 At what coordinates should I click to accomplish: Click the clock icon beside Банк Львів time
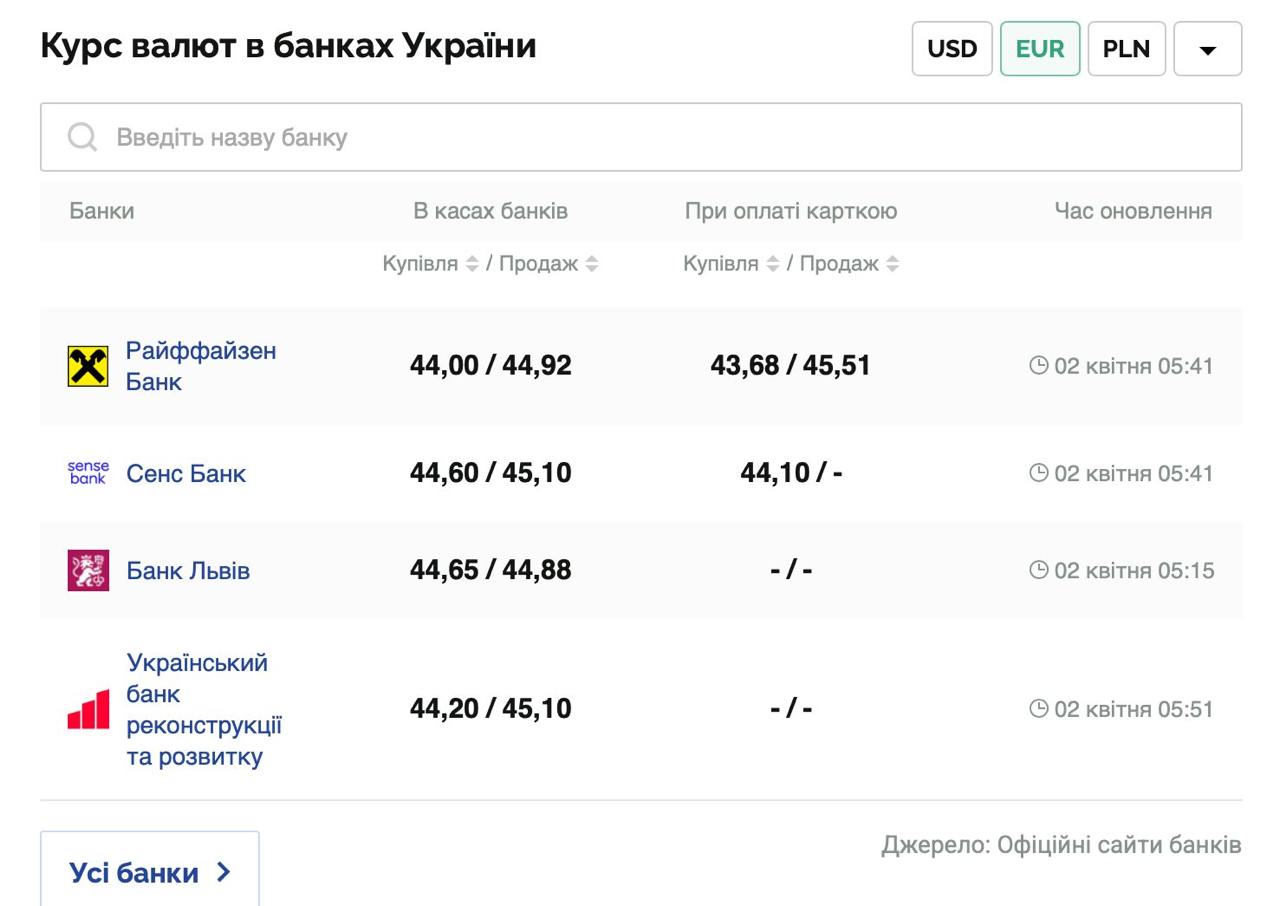point(1040,570)
